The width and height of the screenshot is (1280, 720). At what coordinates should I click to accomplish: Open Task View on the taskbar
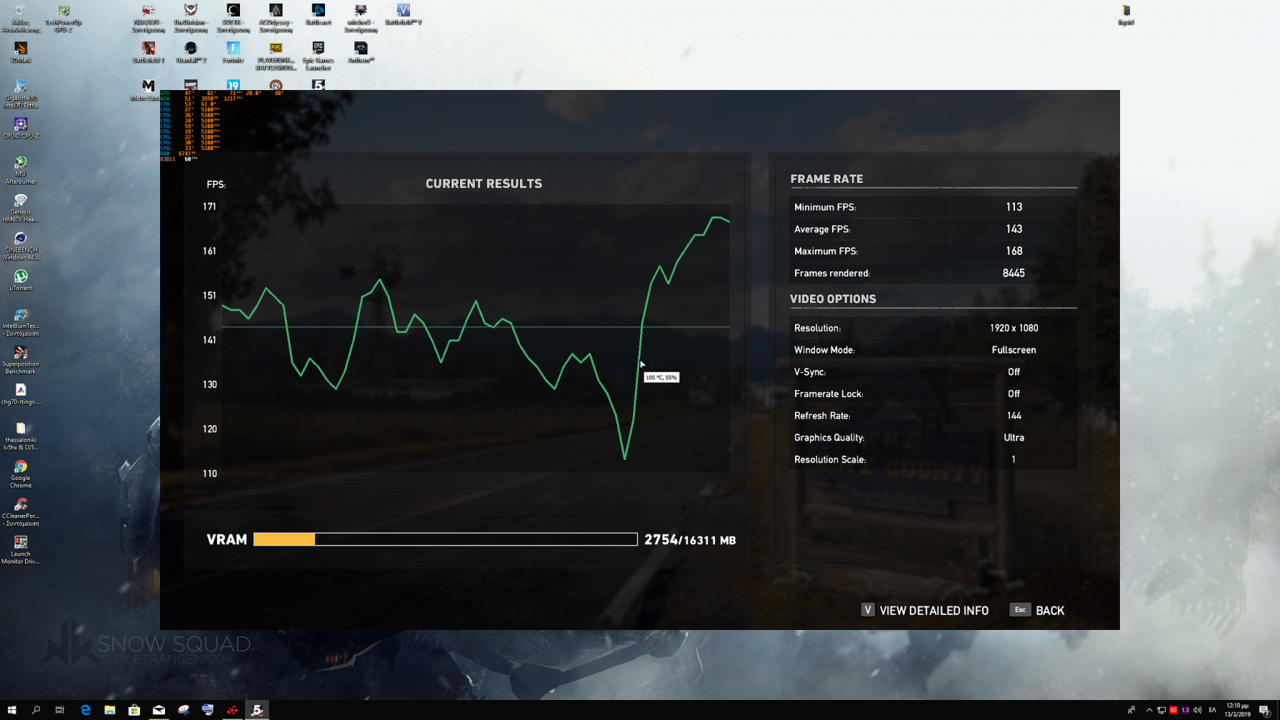[x=60, y=710]
